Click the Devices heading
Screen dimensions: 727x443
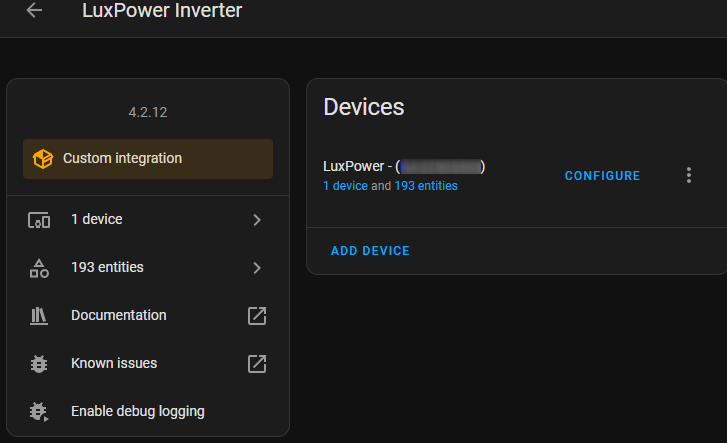pyautogui.click(x=364, y=107)
